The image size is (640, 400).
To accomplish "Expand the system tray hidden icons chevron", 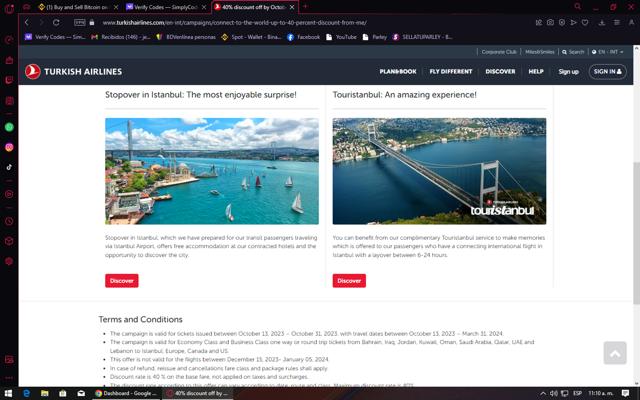I will point(543,393).
